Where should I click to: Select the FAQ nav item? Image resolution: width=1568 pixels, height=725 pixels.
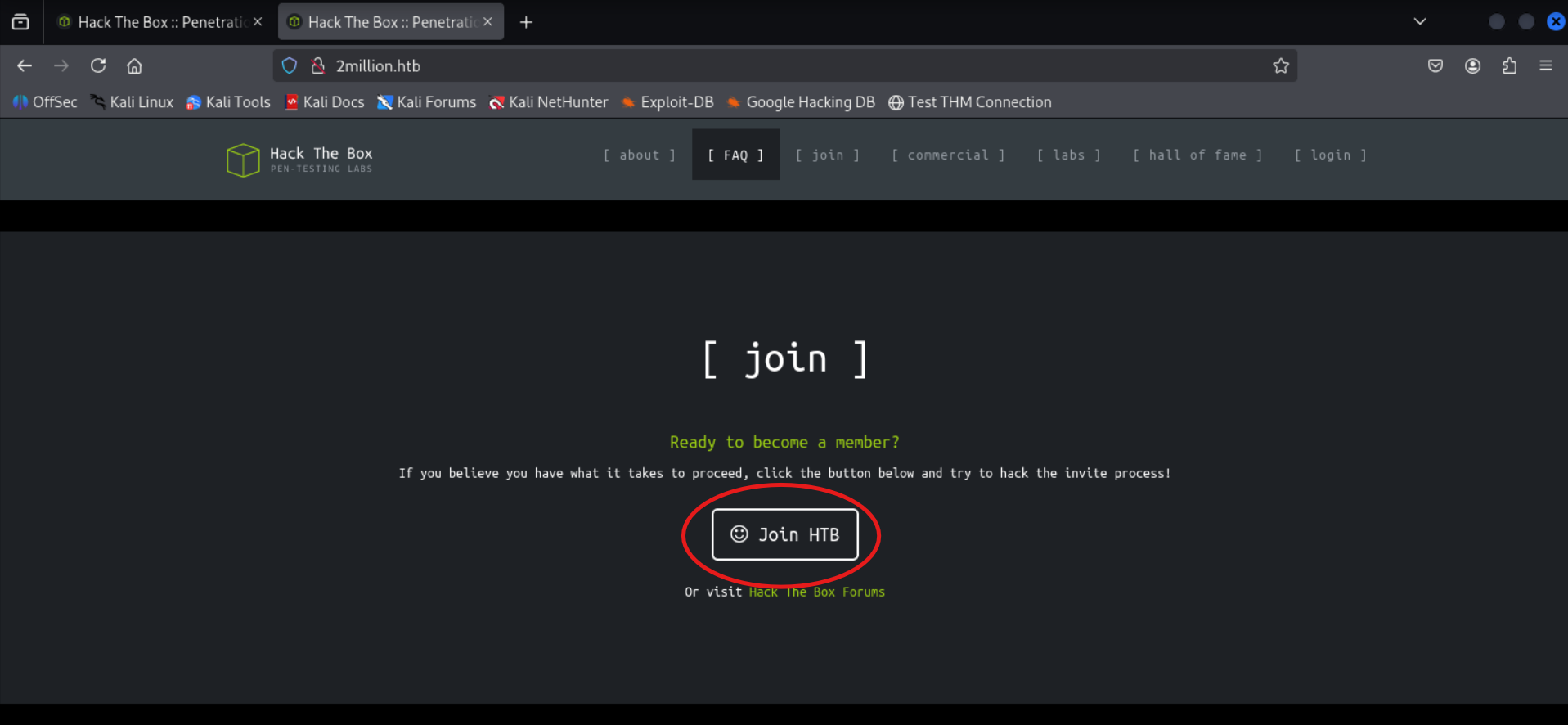pyautogui.click(x=735, y=155)
